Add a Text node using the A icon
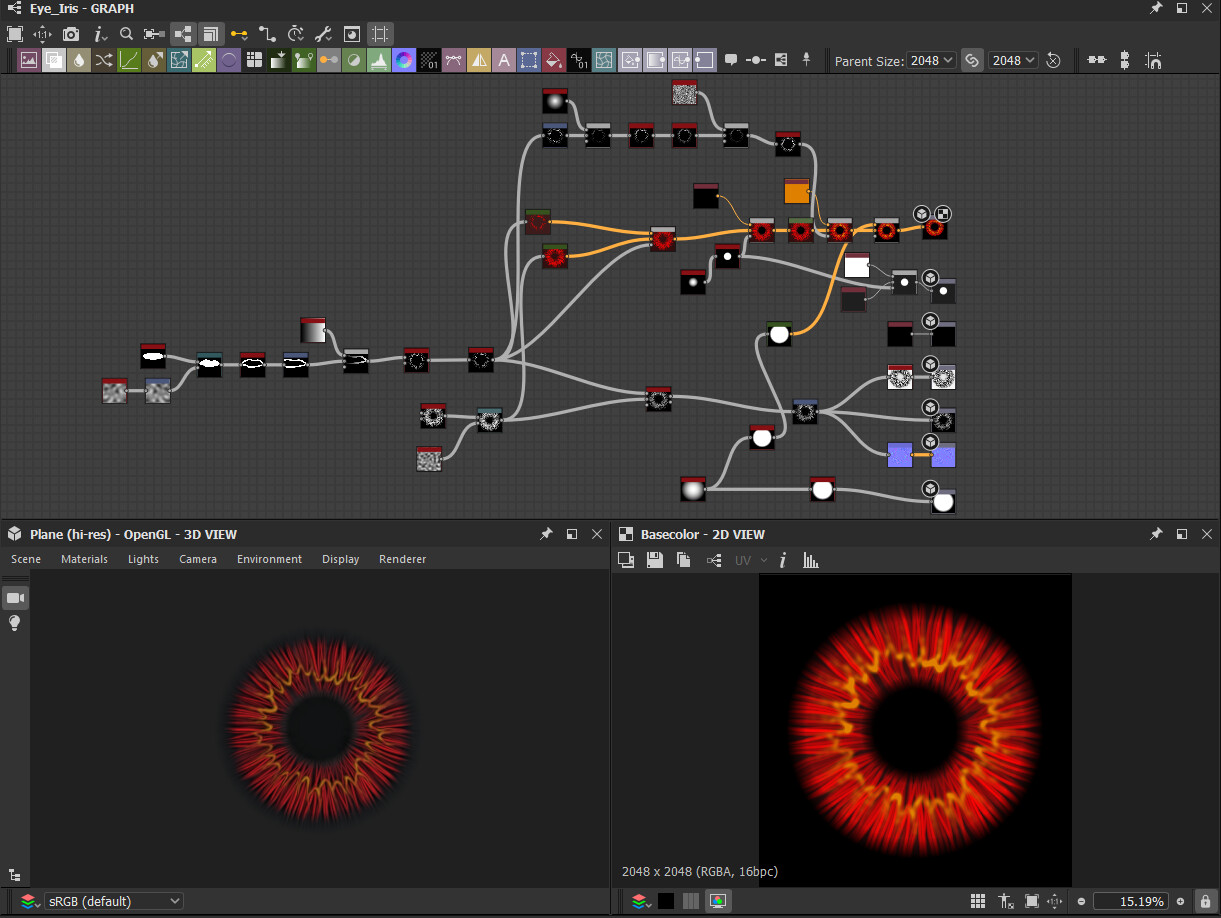Image resolution: width=1221 pixels, height=918 pixels. (x=504, y=60)
